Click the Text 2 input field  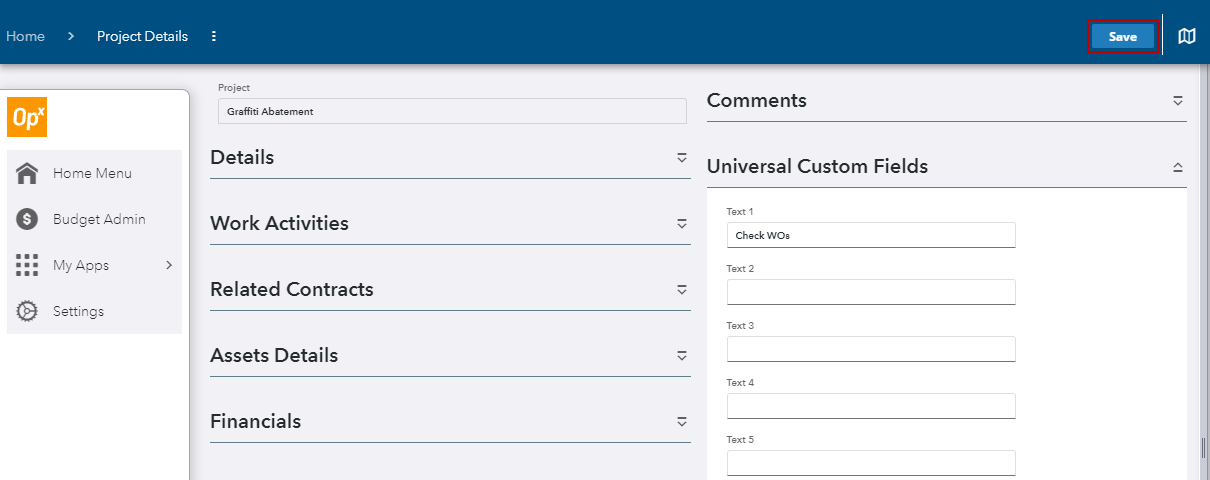tap(871, 292)
